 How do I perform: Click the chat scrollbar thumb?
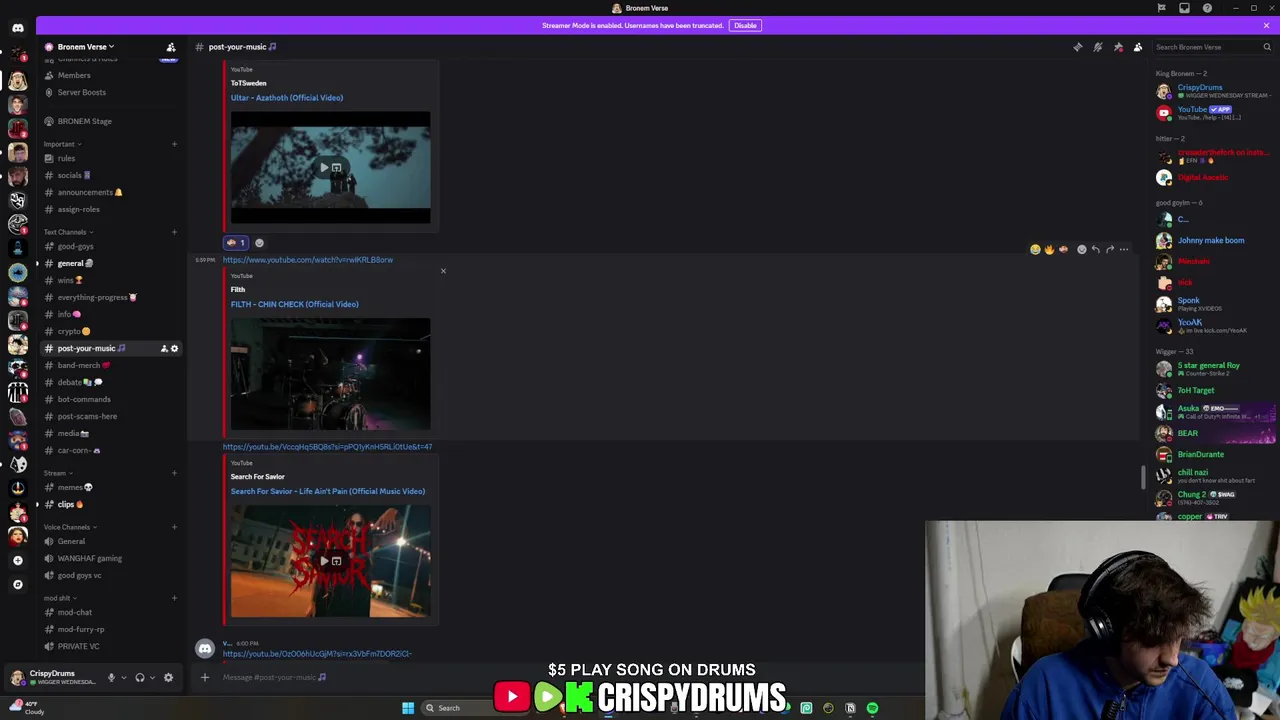pos(1143,477)
